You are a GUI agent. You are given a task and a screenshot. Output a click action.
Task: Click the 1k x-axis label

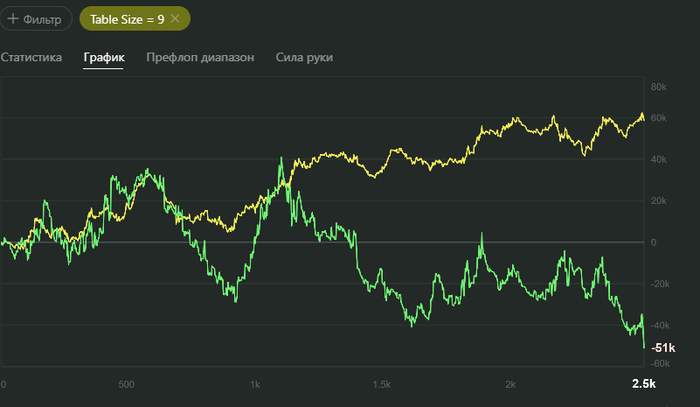tap(255, 385)
